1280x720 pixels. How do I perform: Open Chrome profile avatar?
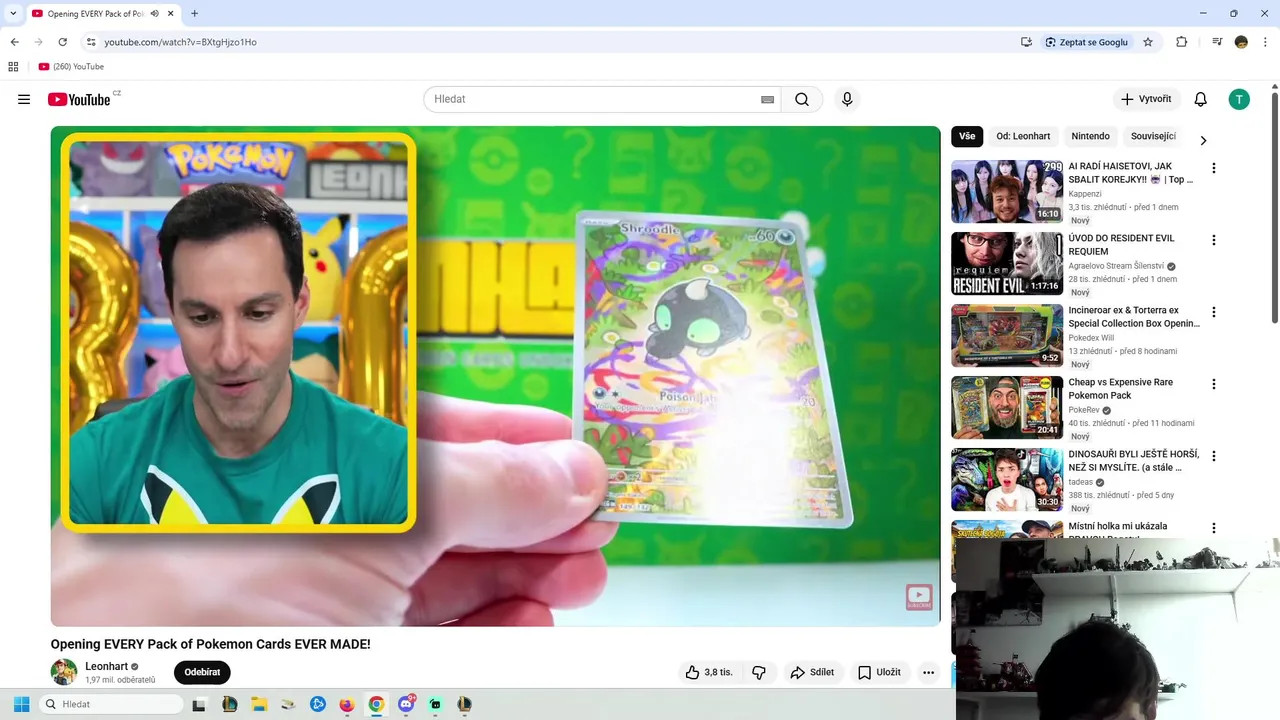pos(1241,42)
